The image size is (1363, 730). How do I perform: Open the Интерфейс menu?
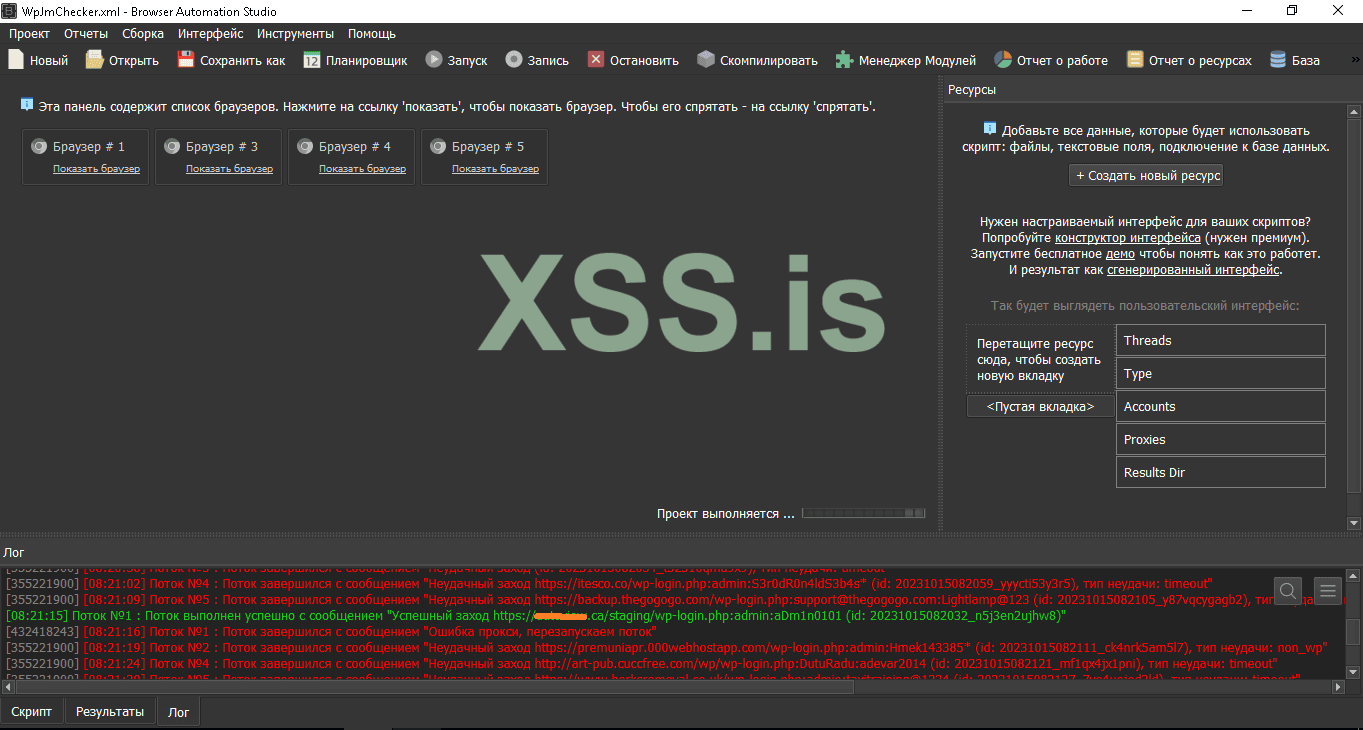[x=211, y=33]
